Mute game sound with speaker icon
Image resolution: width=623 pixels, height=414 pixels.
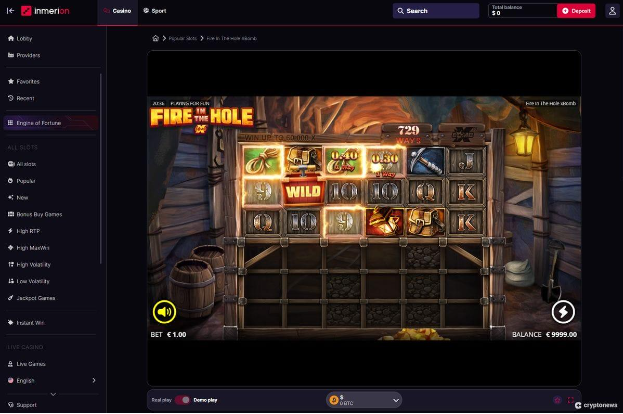pos(164,312)
